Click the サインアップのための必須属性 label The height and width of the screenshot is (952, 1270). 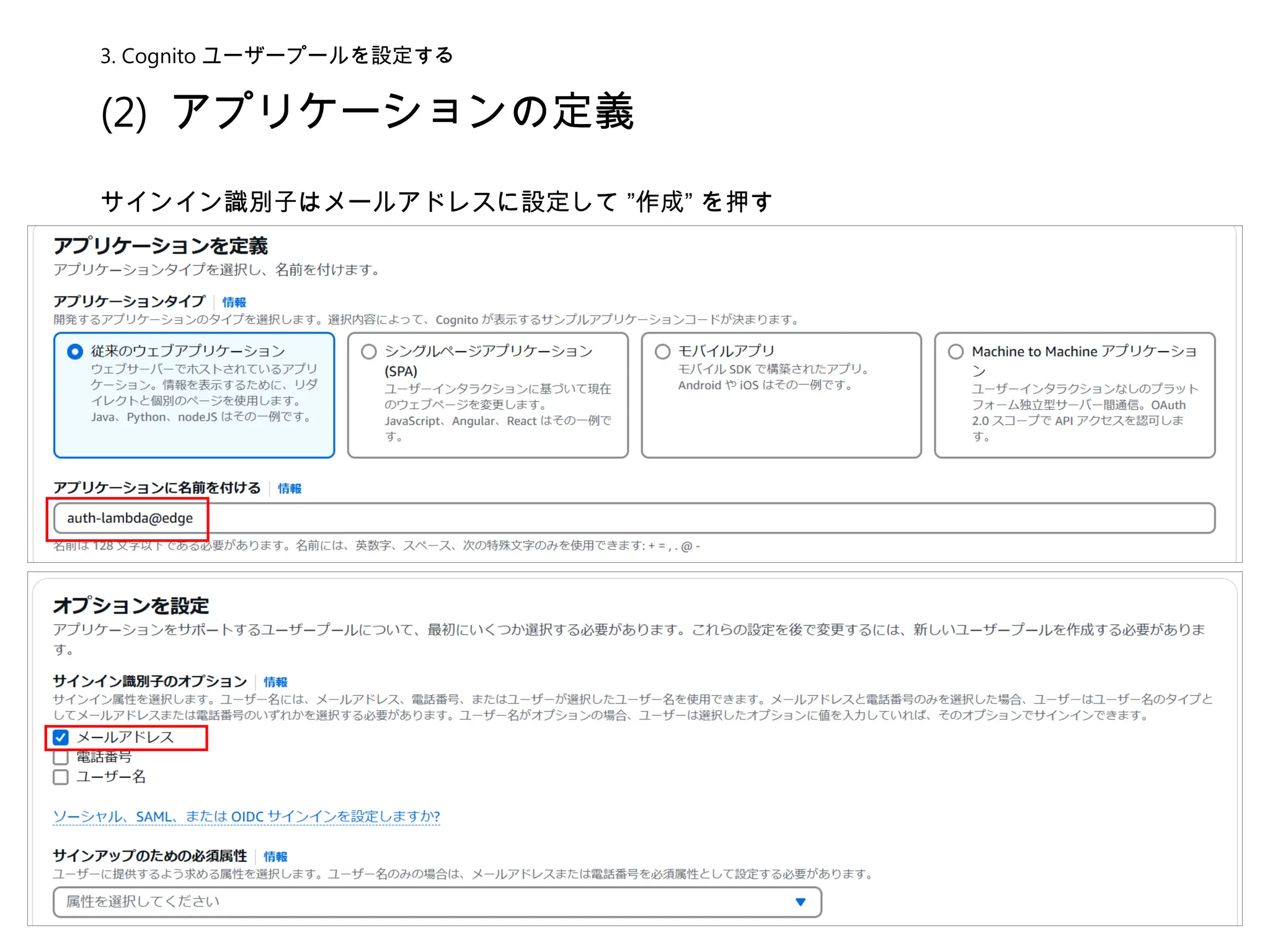(x=150, y=856)
